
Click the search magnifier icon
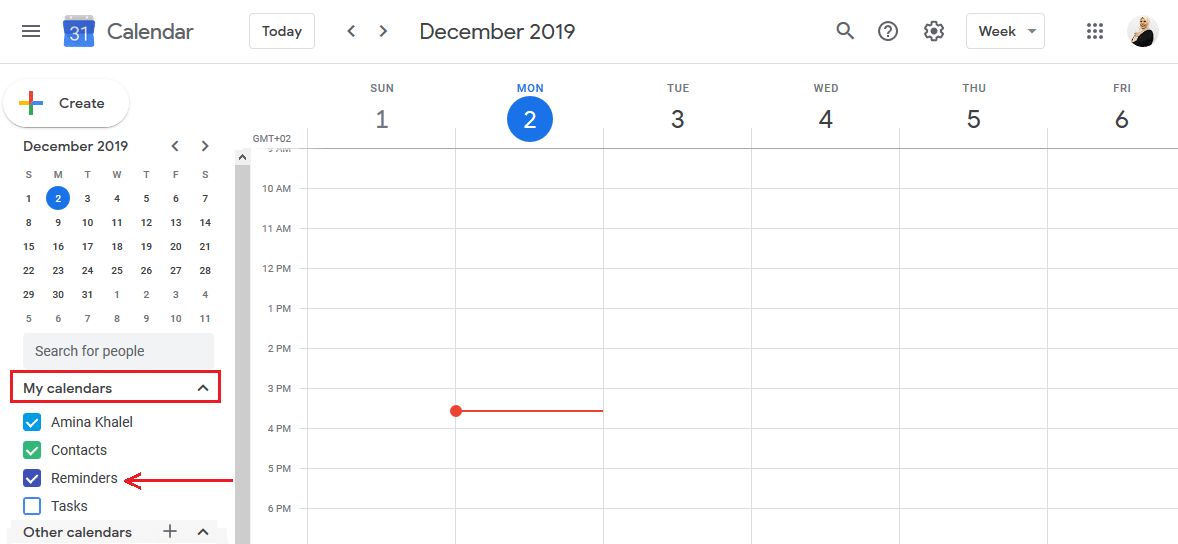click(845, 31)
